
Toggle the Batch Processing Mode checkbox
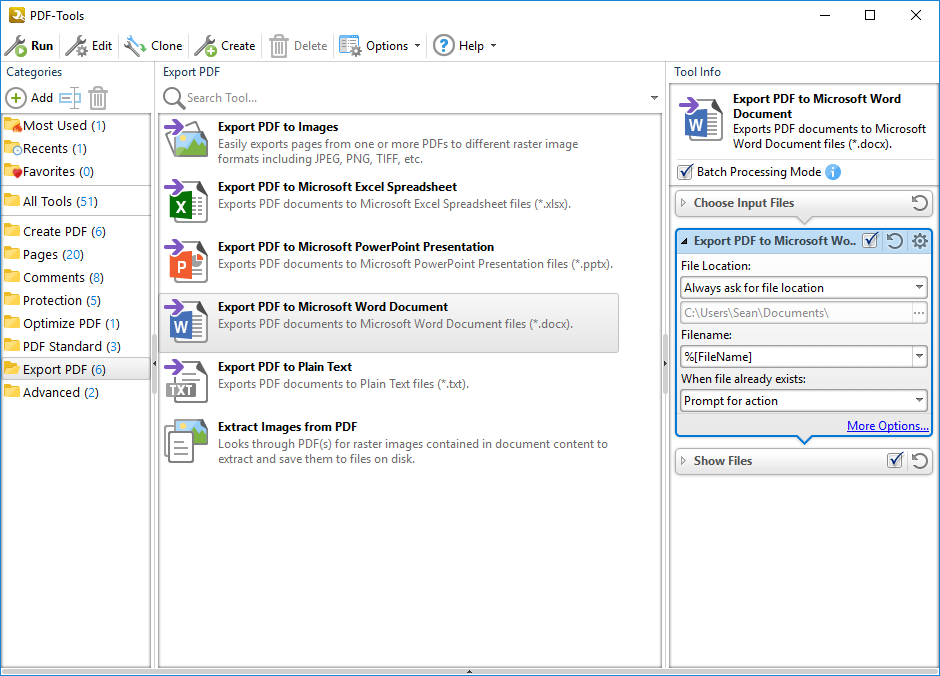685,172
